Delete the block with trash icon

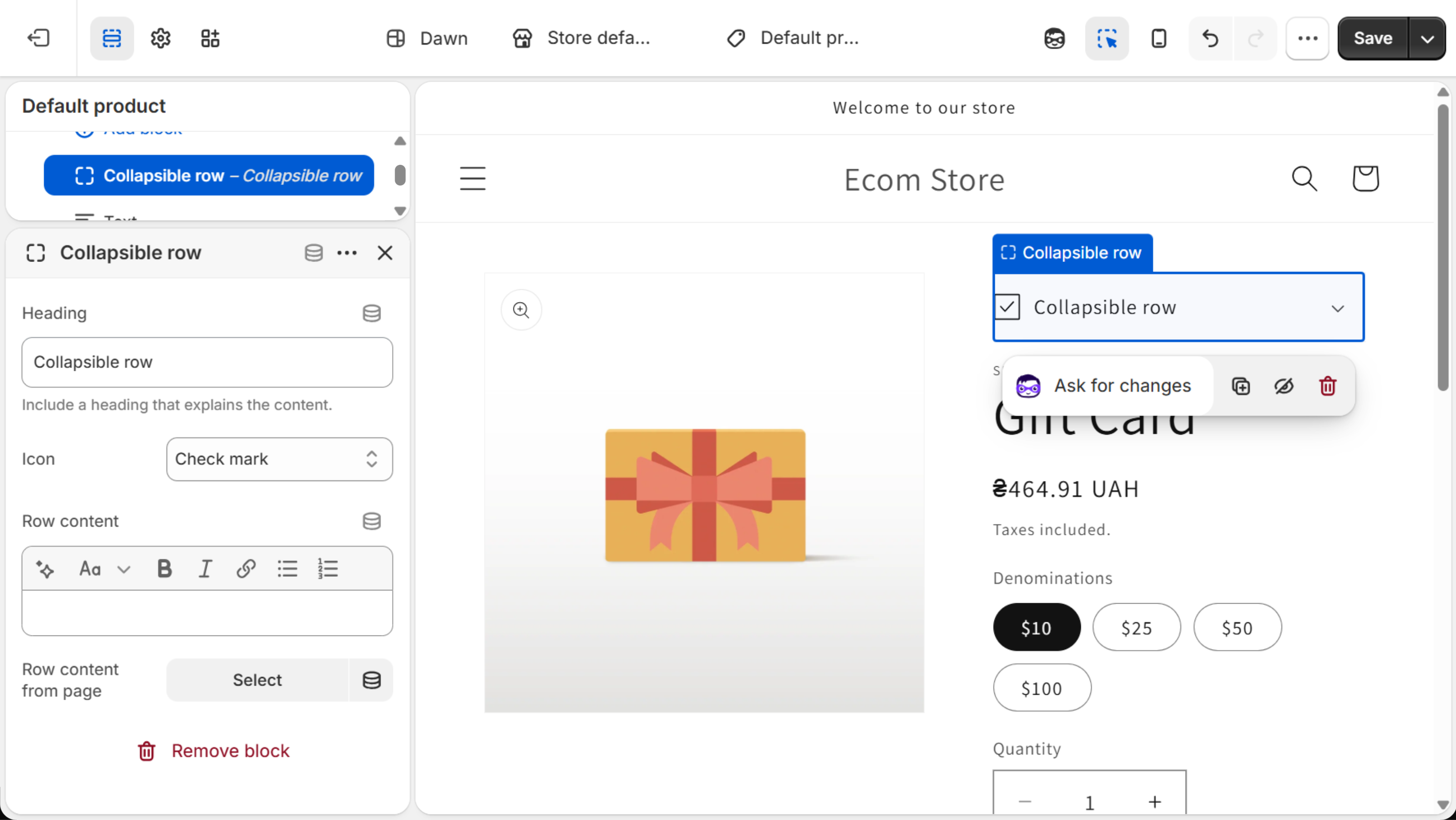1328,386
